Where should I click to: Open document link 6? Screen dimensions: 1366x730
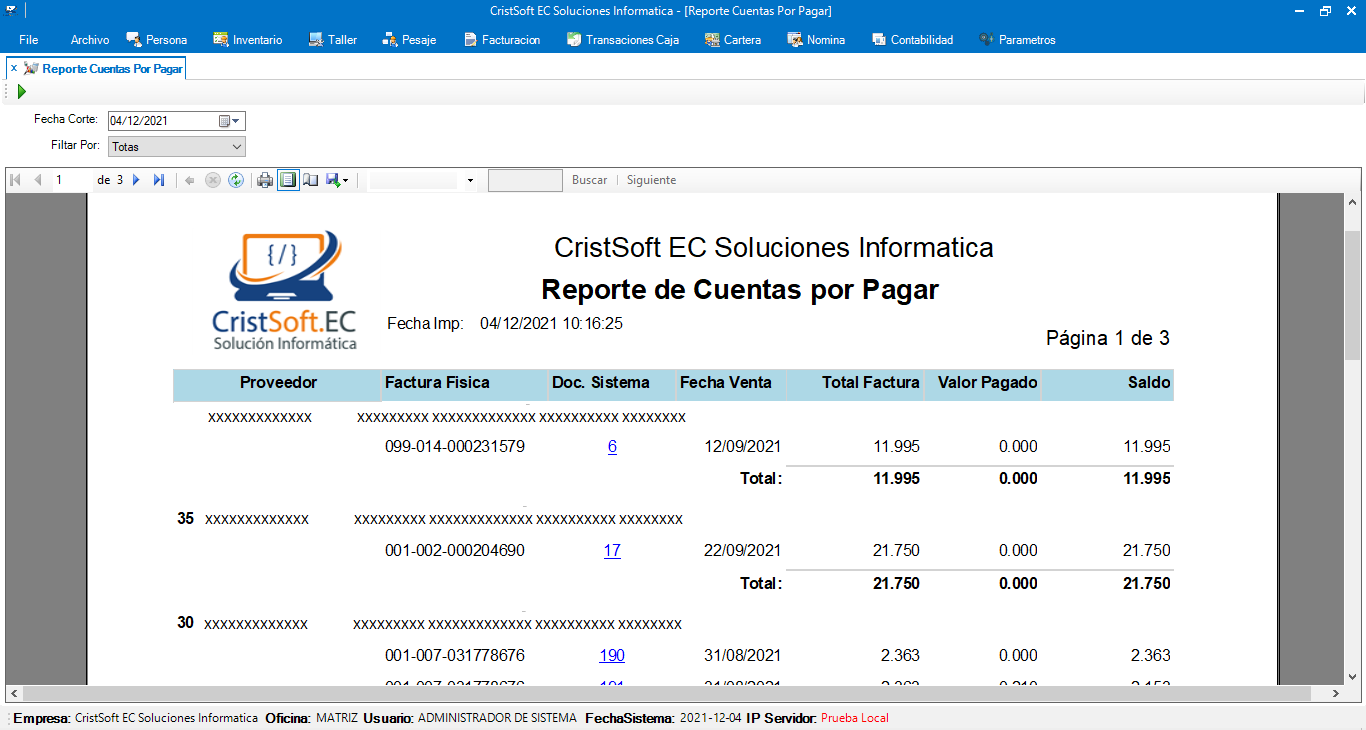pos(612,447)
